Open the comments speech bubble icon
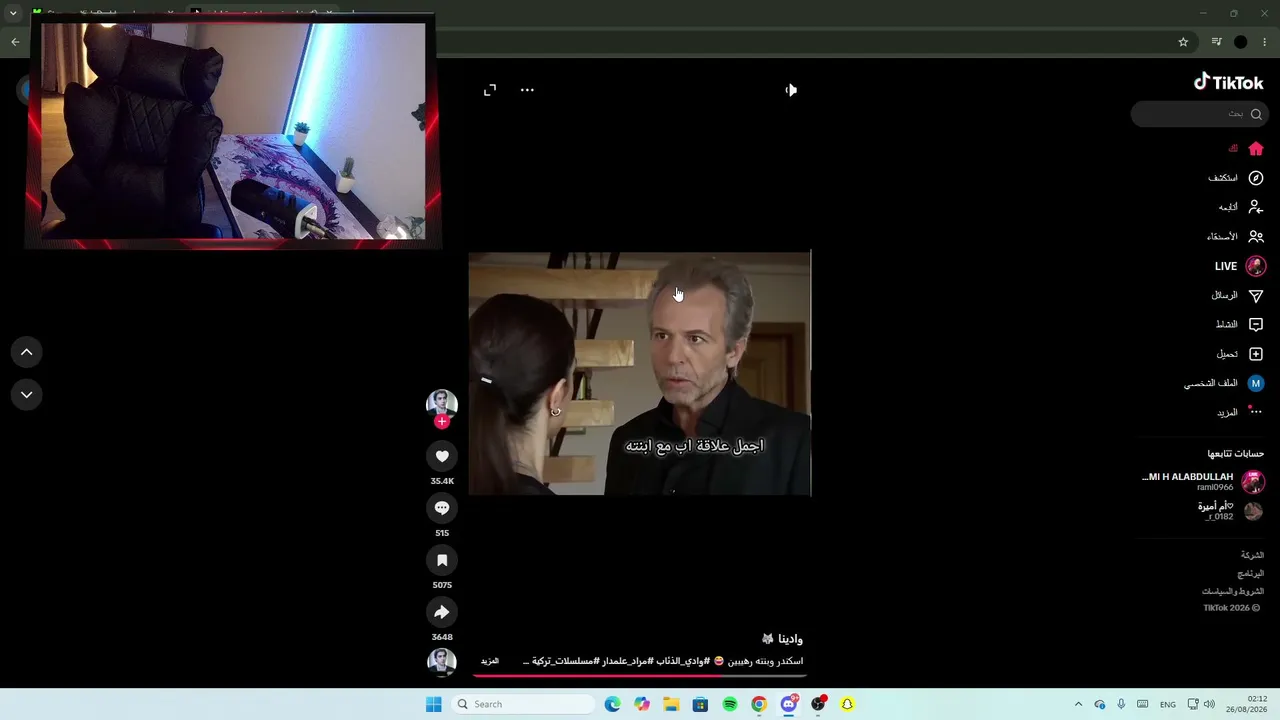The width and height of the screenshot is (1280, 720). (442, 508)
